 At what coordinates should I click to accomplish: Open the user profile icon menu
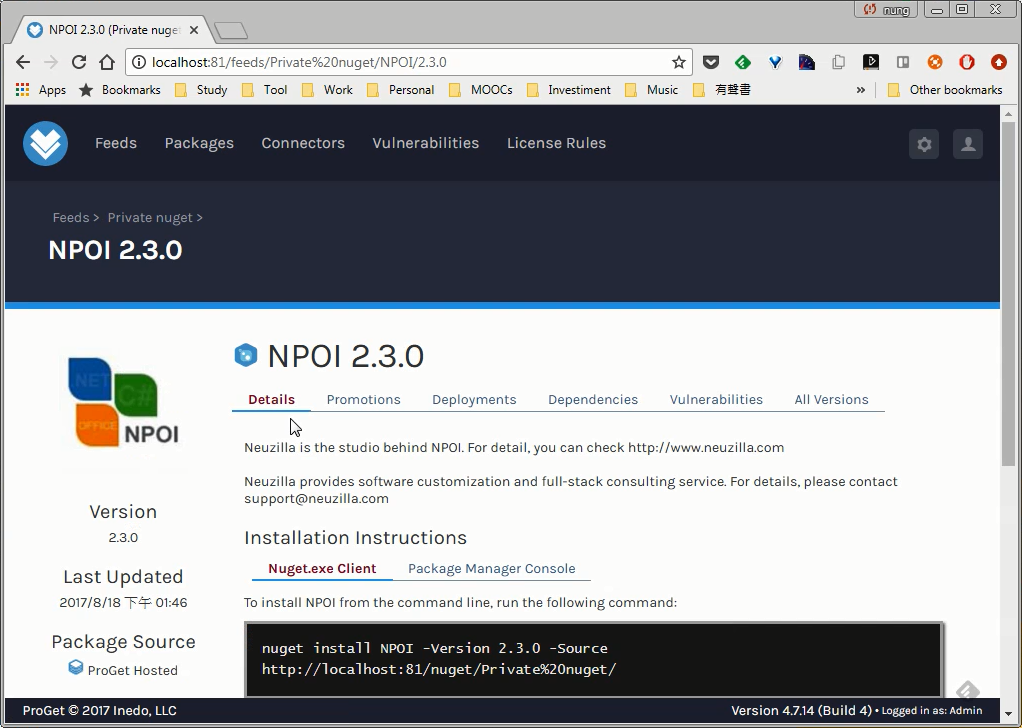click(x=968, y=144)
